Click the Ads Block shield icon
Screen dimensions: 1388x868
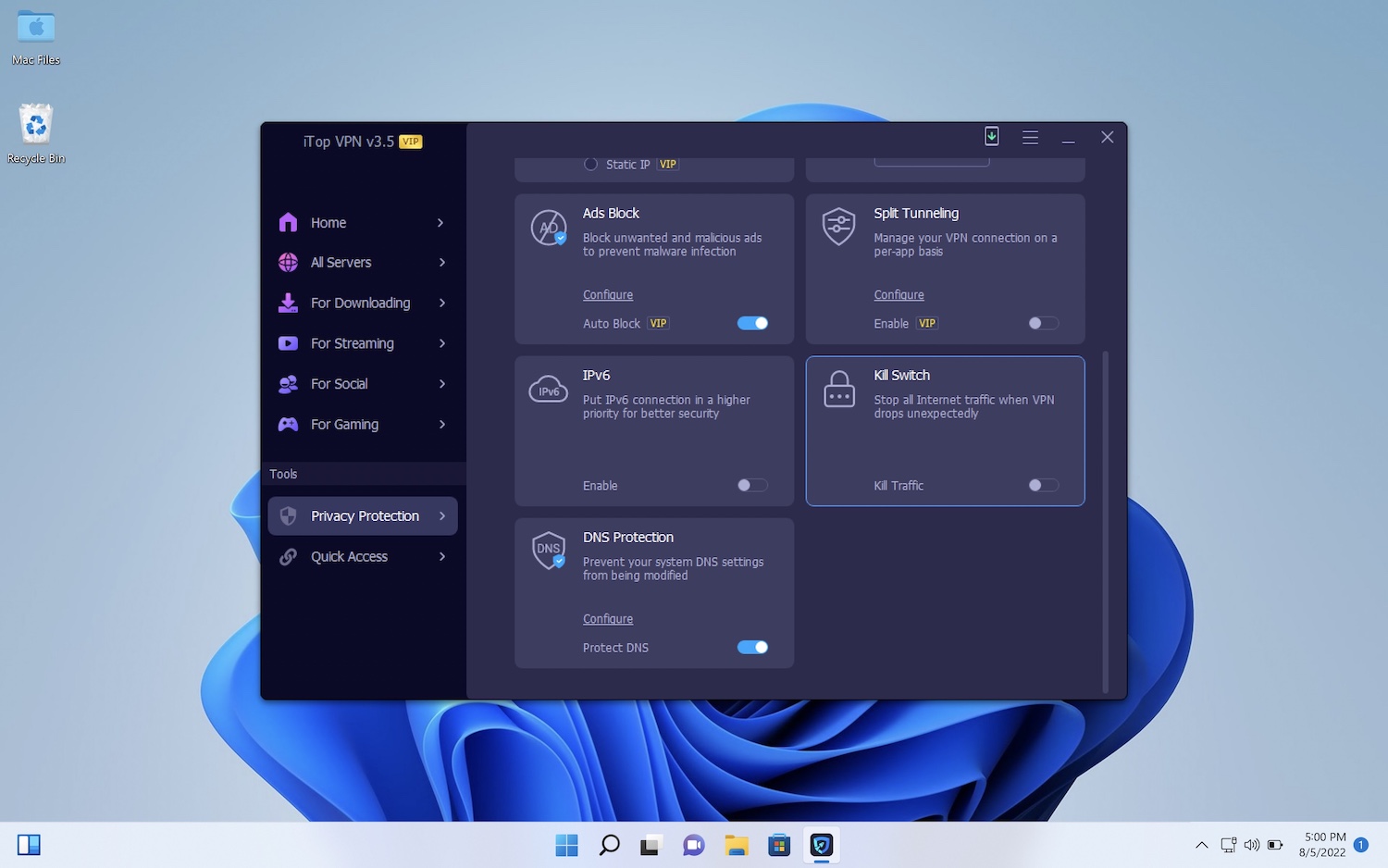pyautogui.click(x=549, y=228)
